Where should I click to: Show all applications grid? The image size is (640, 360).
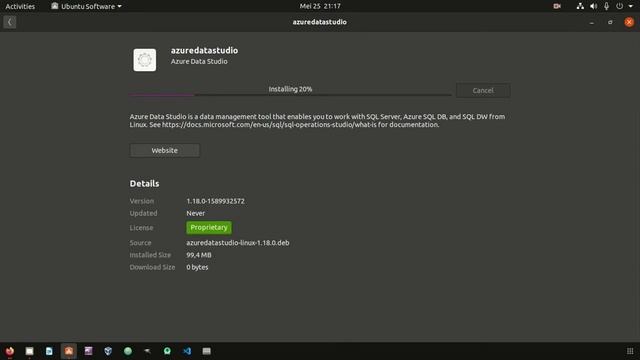(x=630, y=351)
